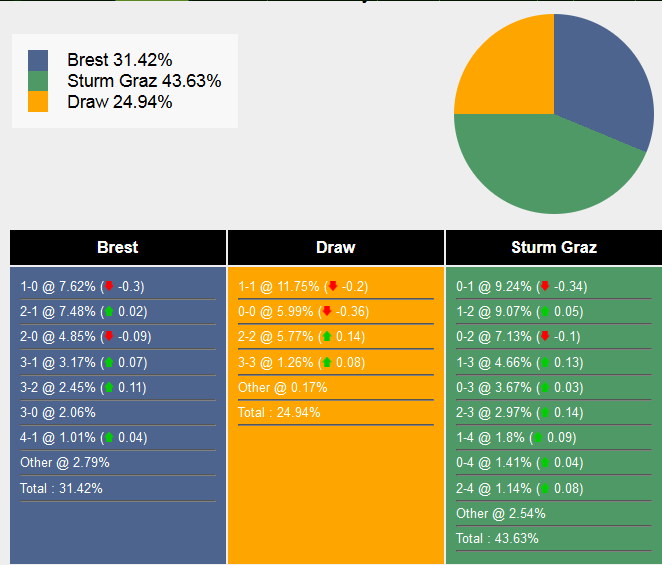Click the orange Draw legend square

point(38,101)
